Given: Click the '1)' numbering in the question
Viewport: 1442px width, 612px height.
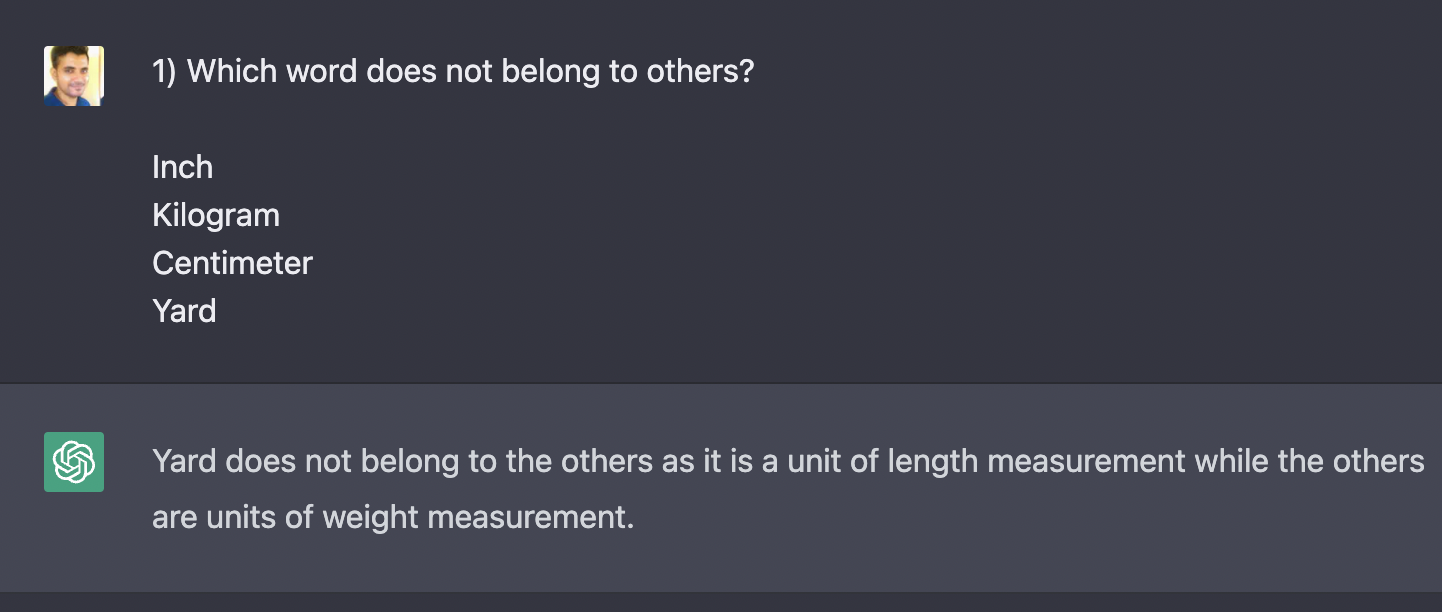Looking at the screenshot, I should click(x=164, y=72).
